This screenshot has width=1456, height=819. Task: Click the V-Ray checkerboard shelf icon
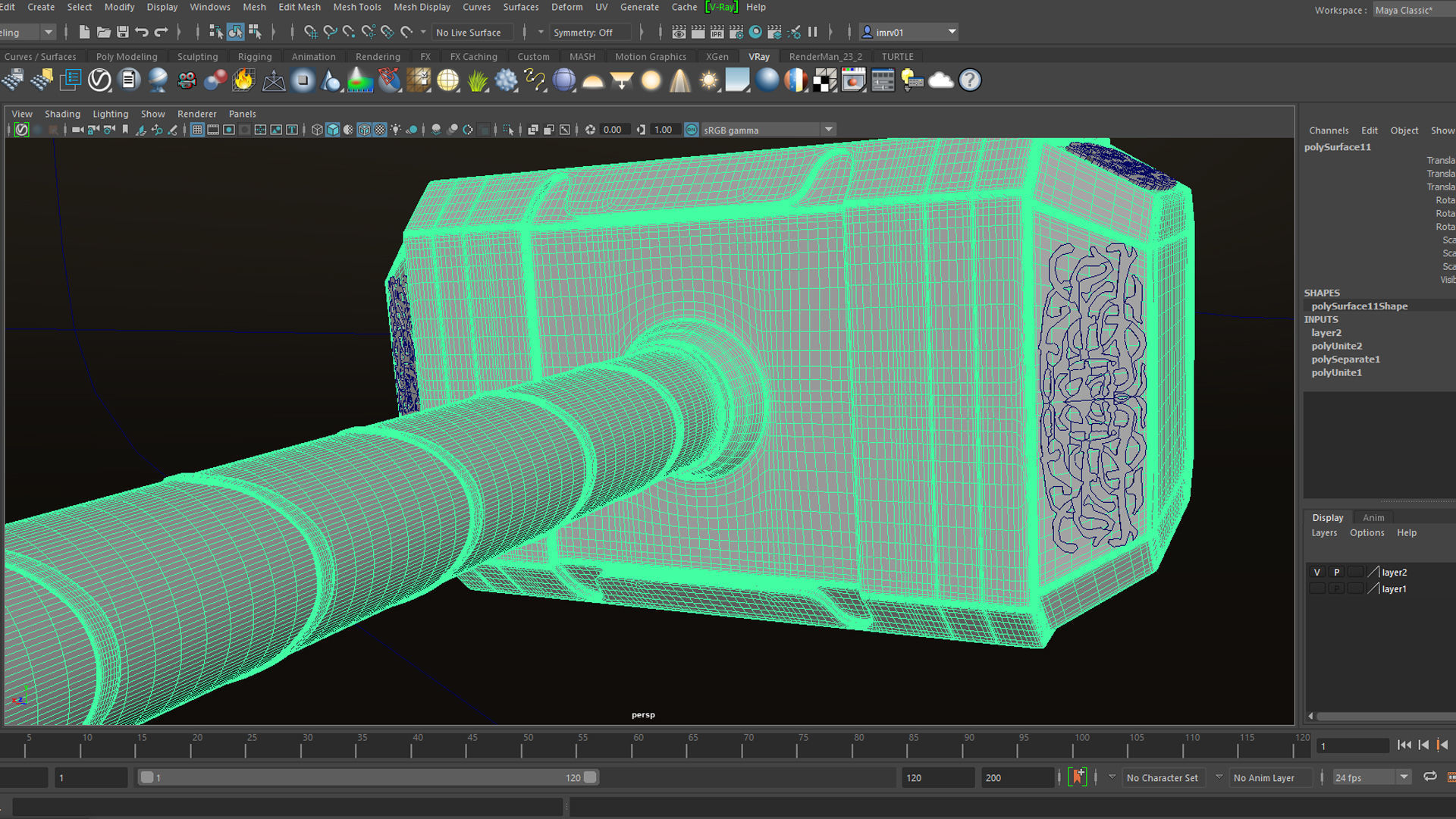click(x=824, y=80)
